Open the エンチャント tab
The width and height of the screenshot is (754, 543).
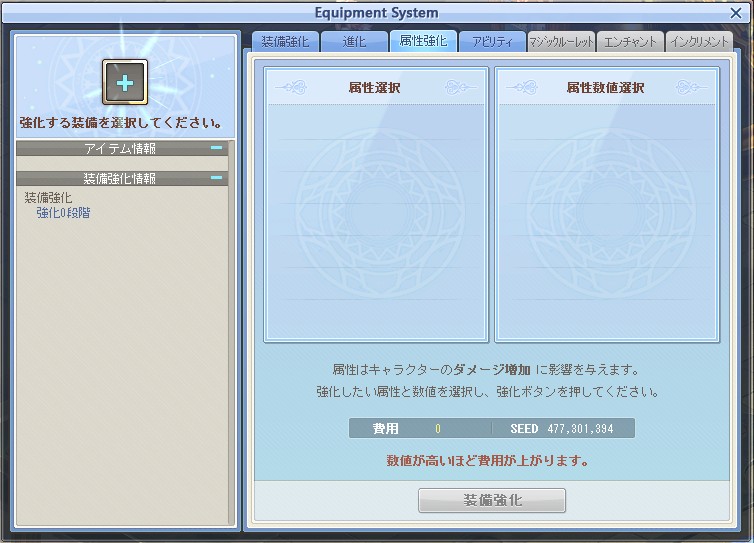630,42
